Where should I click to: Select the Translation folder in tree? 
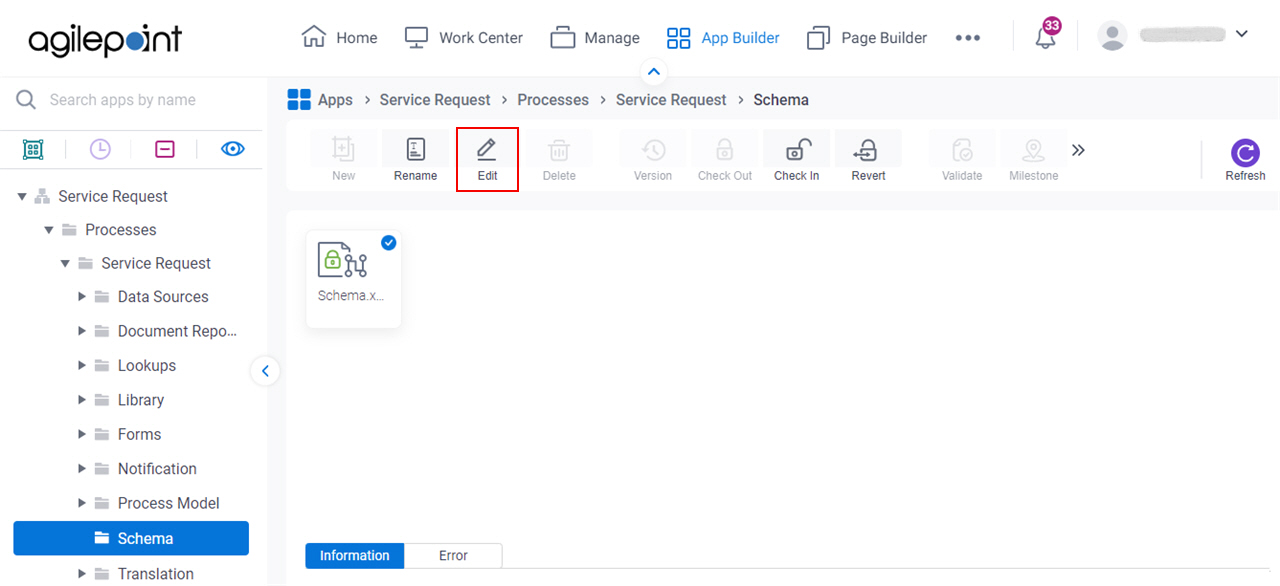(x=156, y=574)
